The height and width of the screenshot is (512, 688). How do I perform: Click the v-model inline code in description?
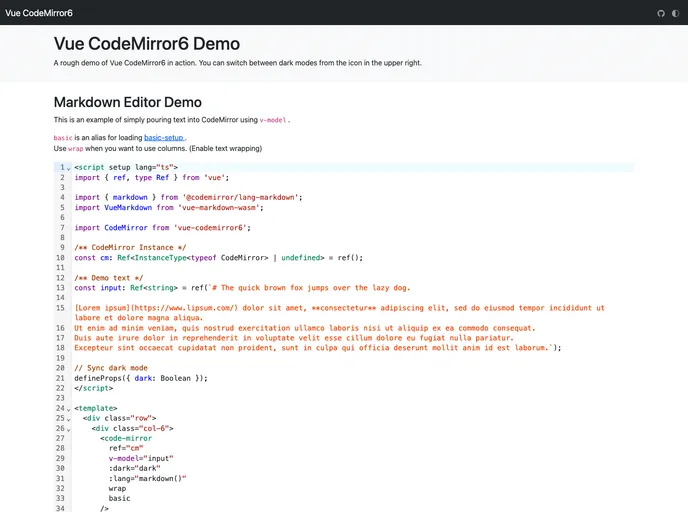(273, 120)
